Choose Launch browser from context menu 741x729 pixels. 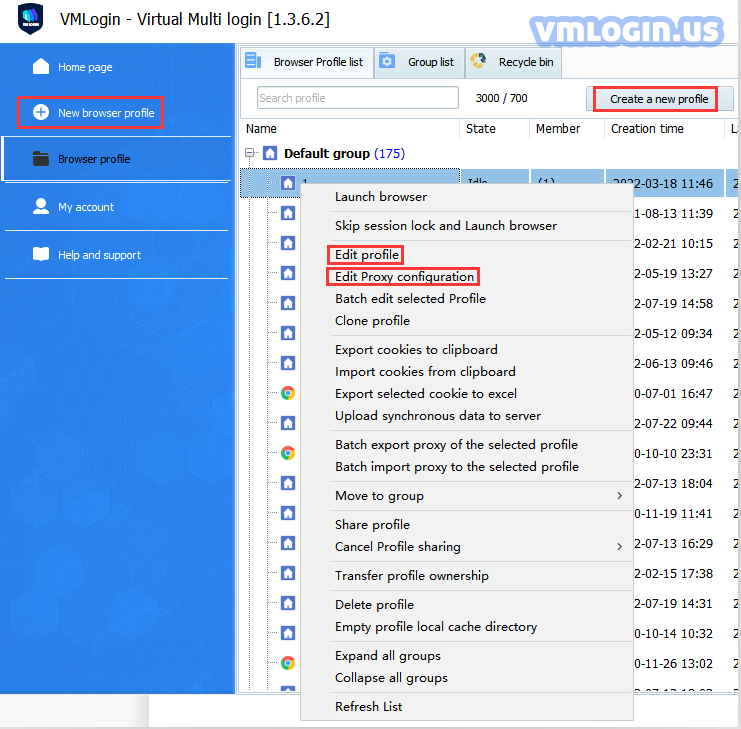(x=467, y=197)
